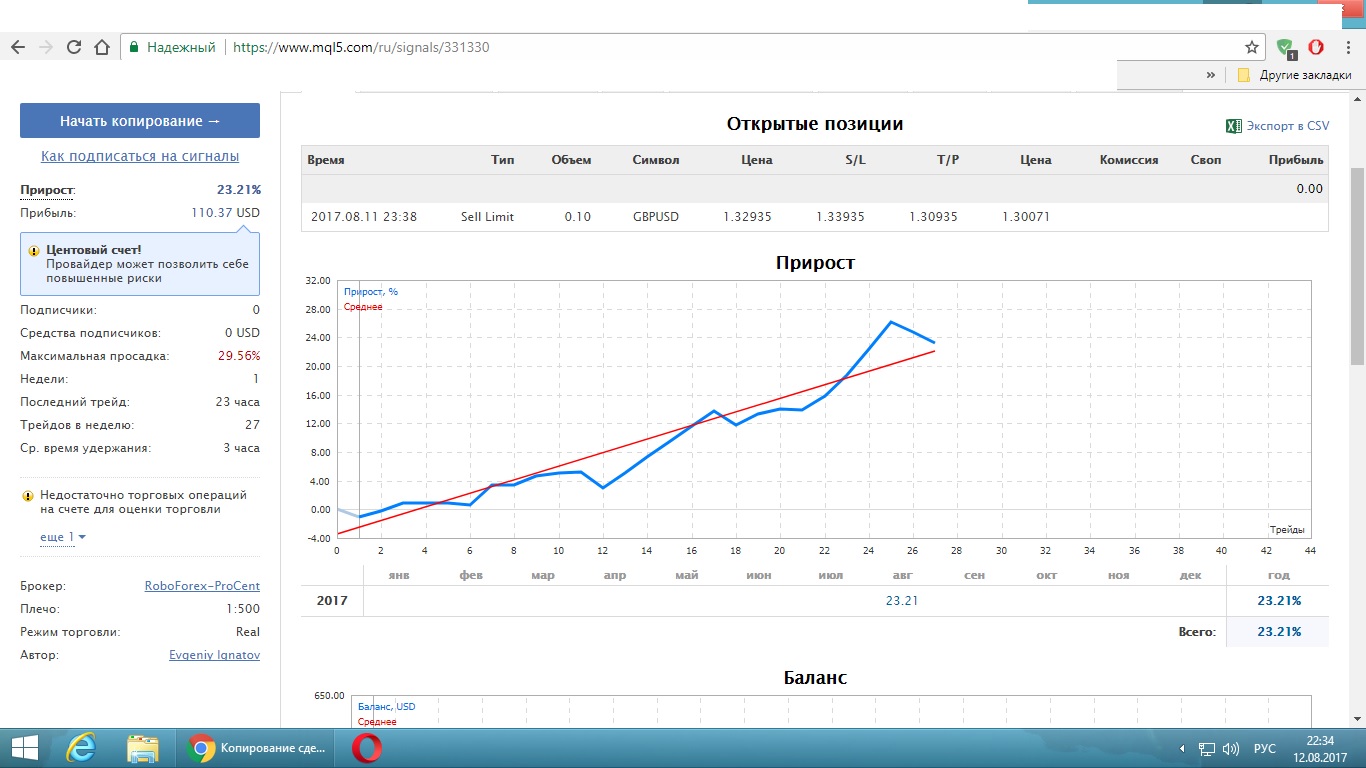
Task: Open the green shield extension icon
Action: click(1286, 47)
